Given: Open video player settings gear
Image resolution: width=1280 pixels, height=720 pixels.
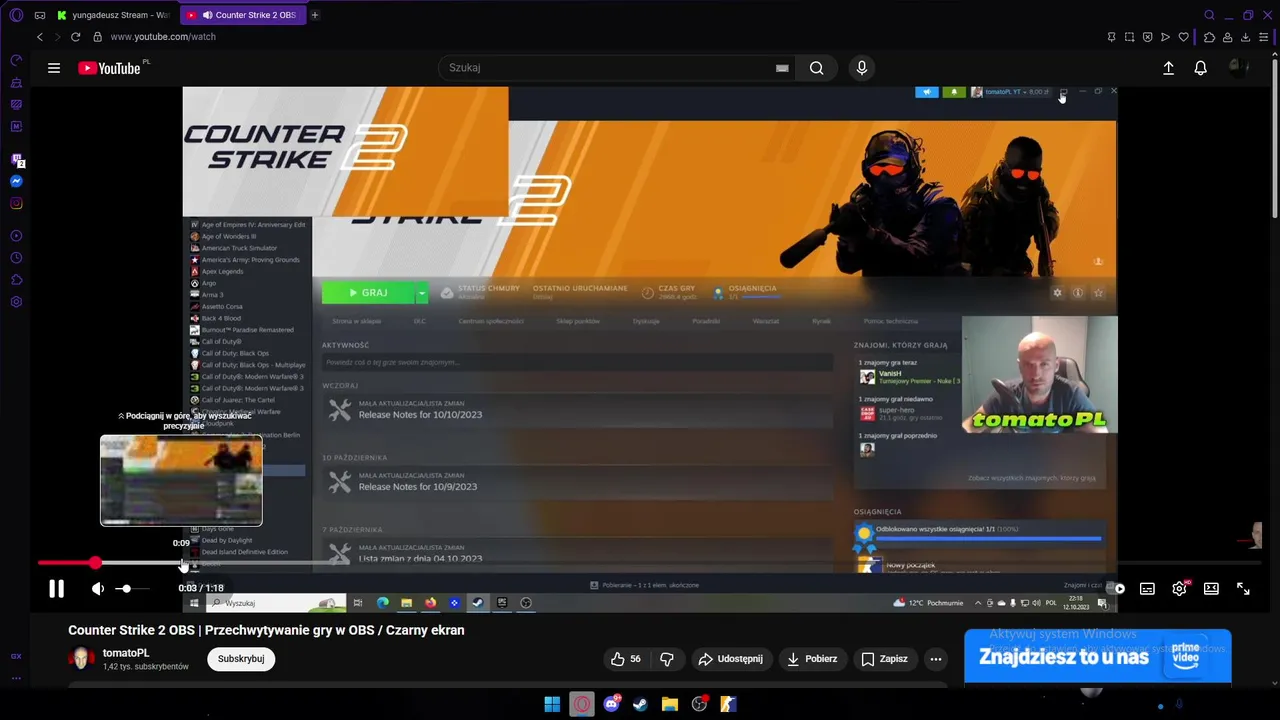Looking at the screenshot, I should pyautogui.click(x=1179, y=589).
